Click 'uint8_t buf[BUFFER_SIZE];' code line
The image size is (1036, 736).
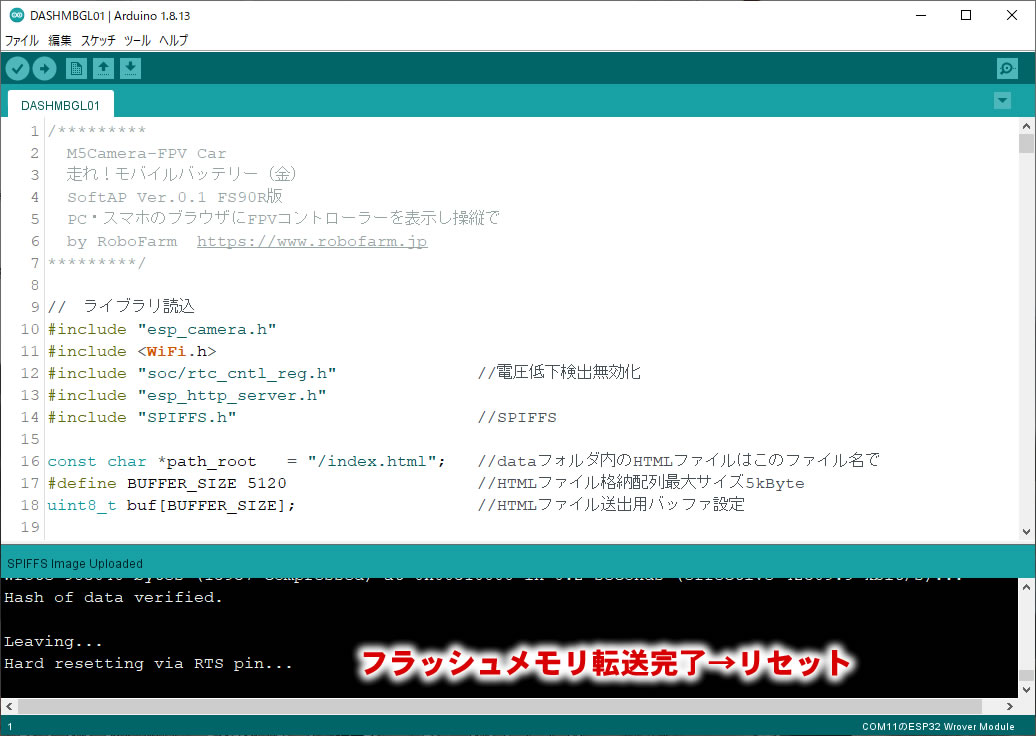tap(171, 505)
